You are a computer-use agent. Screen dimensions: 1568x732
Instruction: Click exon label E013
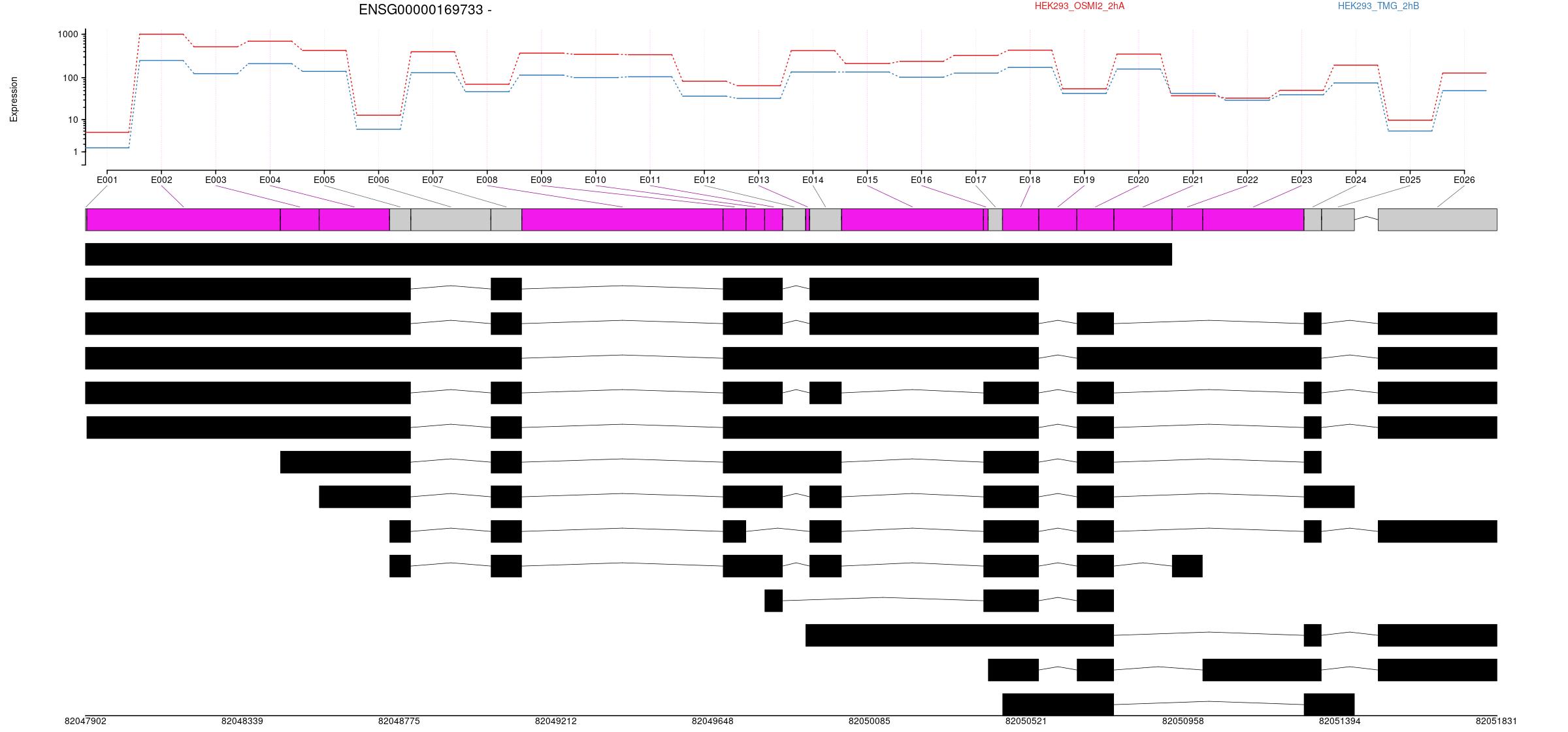pos(759,180)
